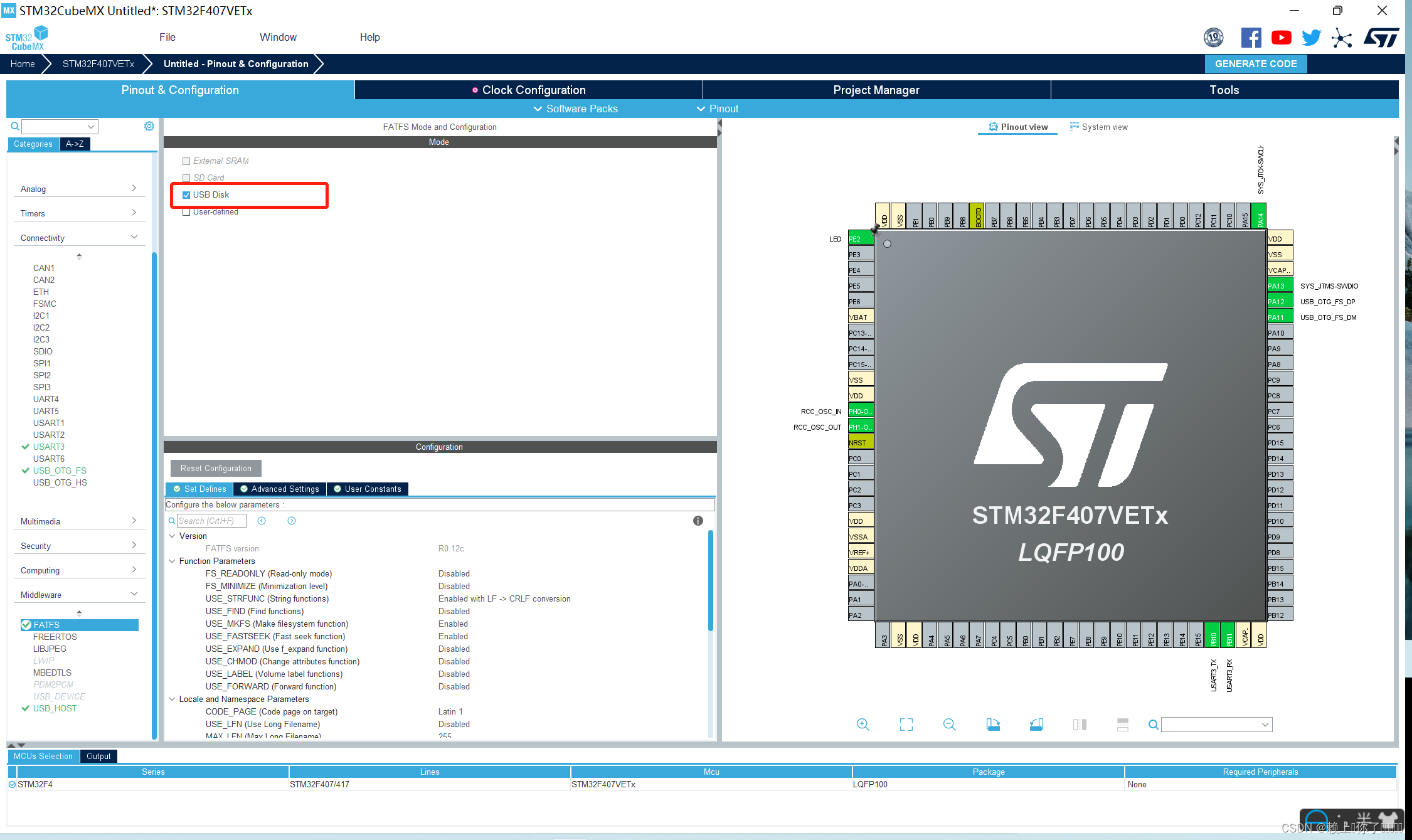This screenshot has height=840, width=1412.
Task: Tick the SD Card checkbox
Action: [x=186, y=178]
